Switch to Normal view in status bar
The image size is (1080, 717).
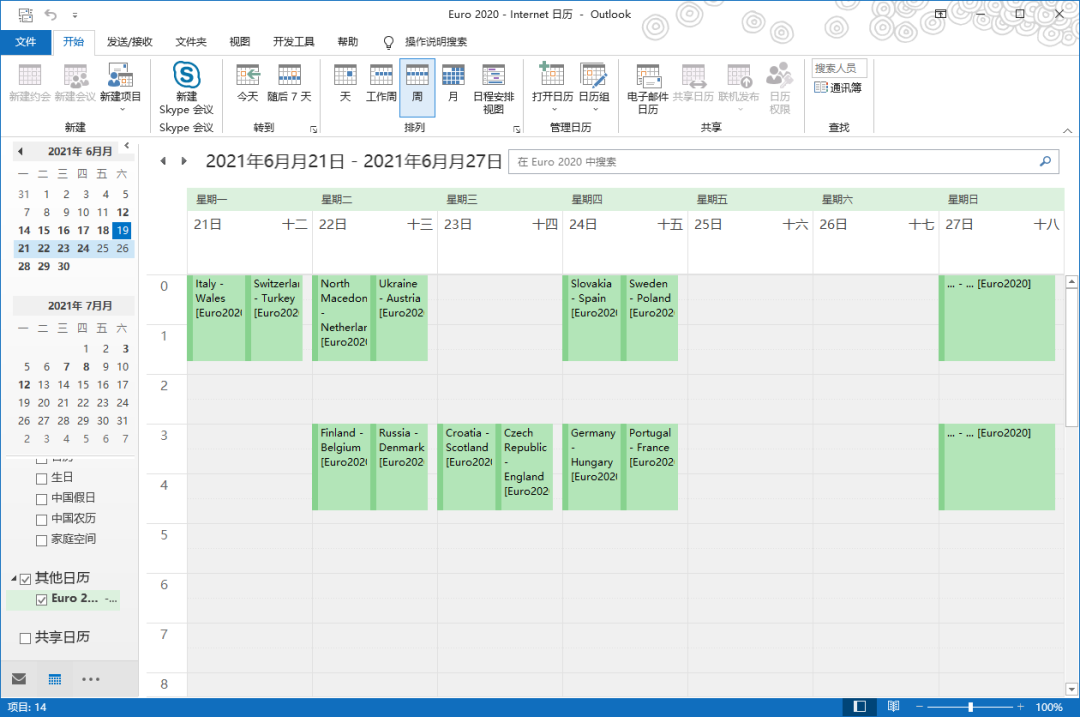(859, 707)
